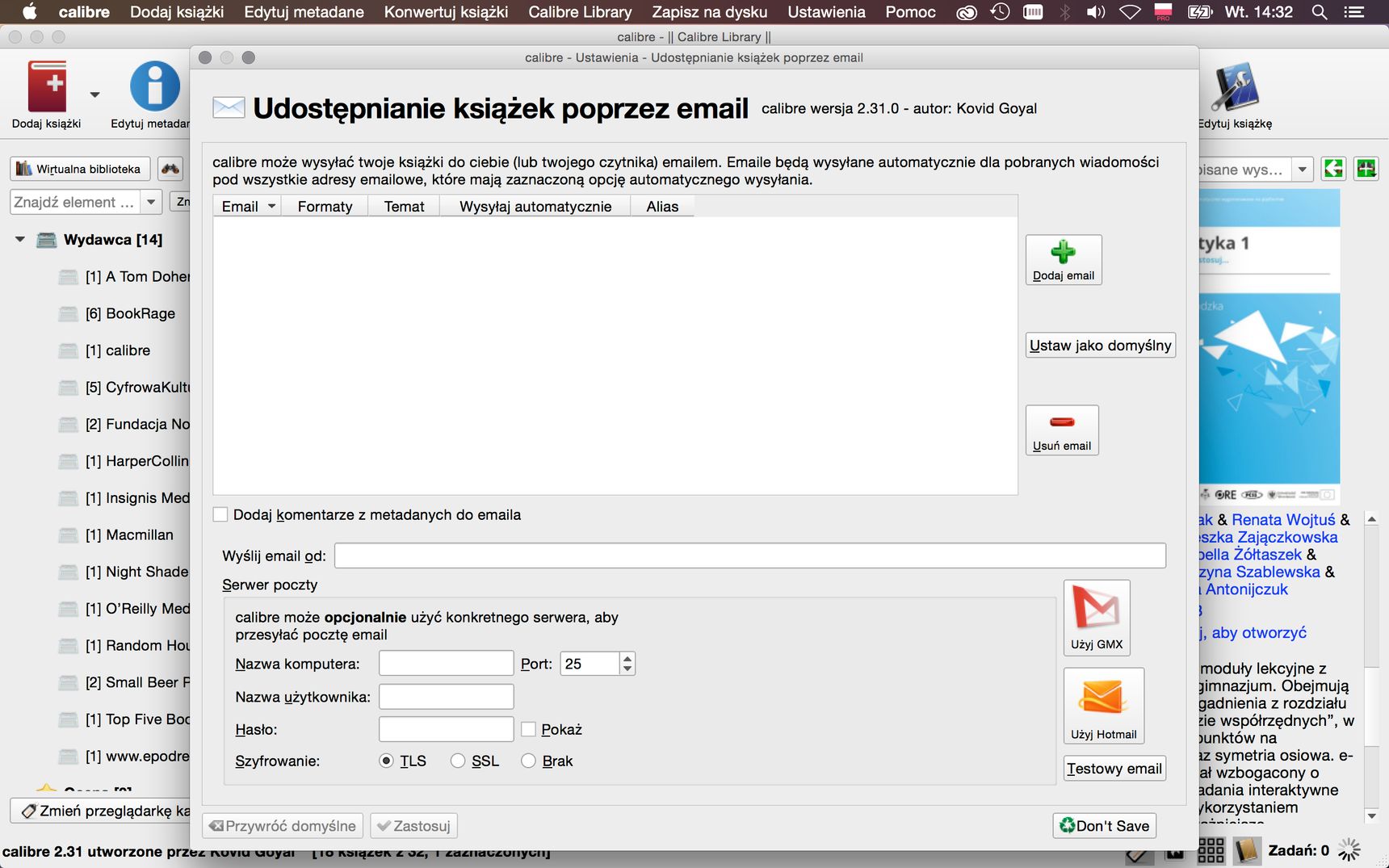1389x868 pixels.
Task: Sort by Email column header
Action: (x=249, y=207)
